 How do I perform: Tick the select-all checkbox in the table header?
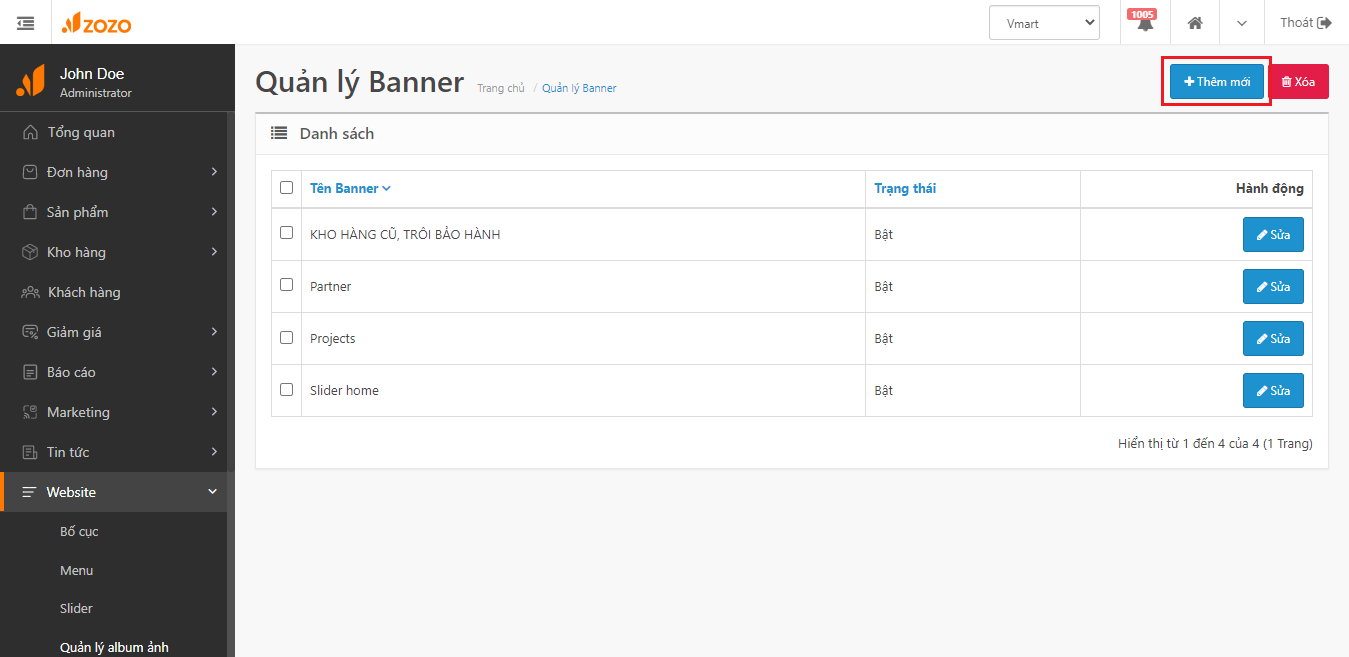(287, 187)
